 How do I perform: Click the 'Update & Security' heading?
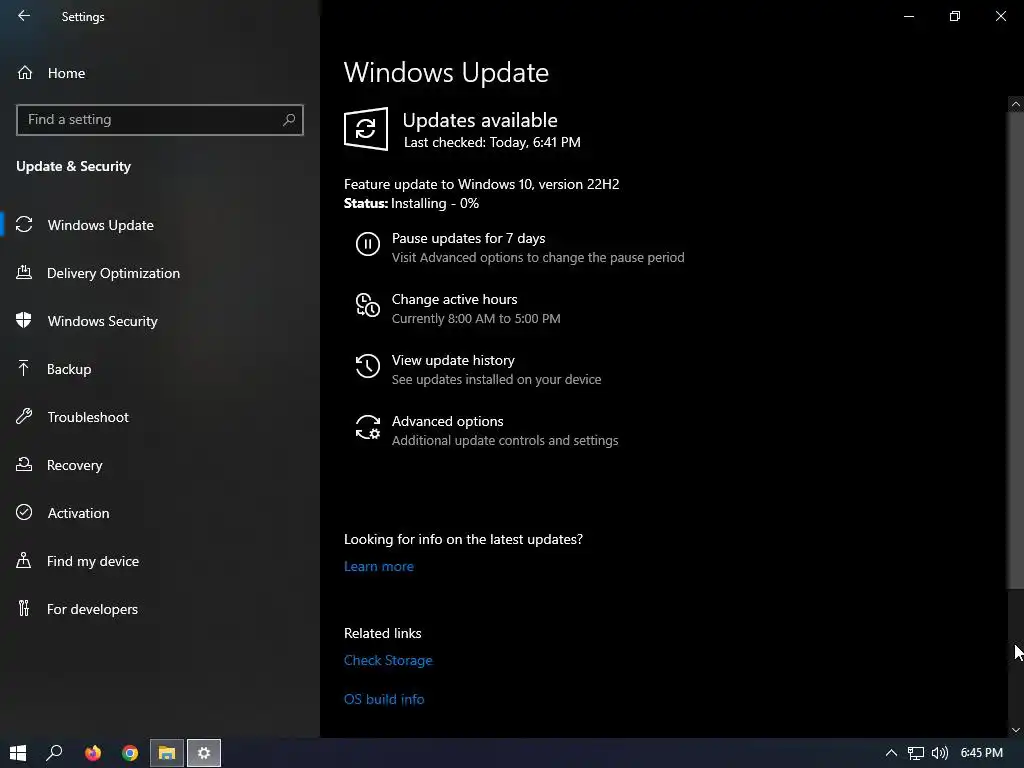tap(73, 166)
